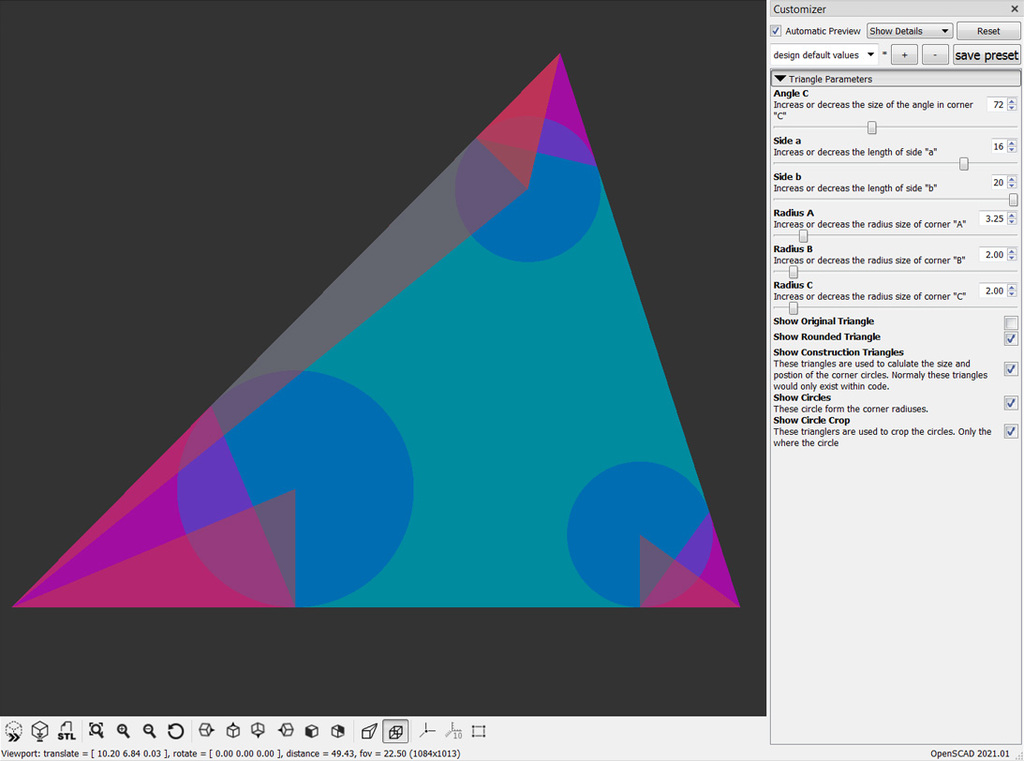Viewport: 1024px width, 761px height.
Task: Add a preset with the plus button
Action: pos(904,55)
